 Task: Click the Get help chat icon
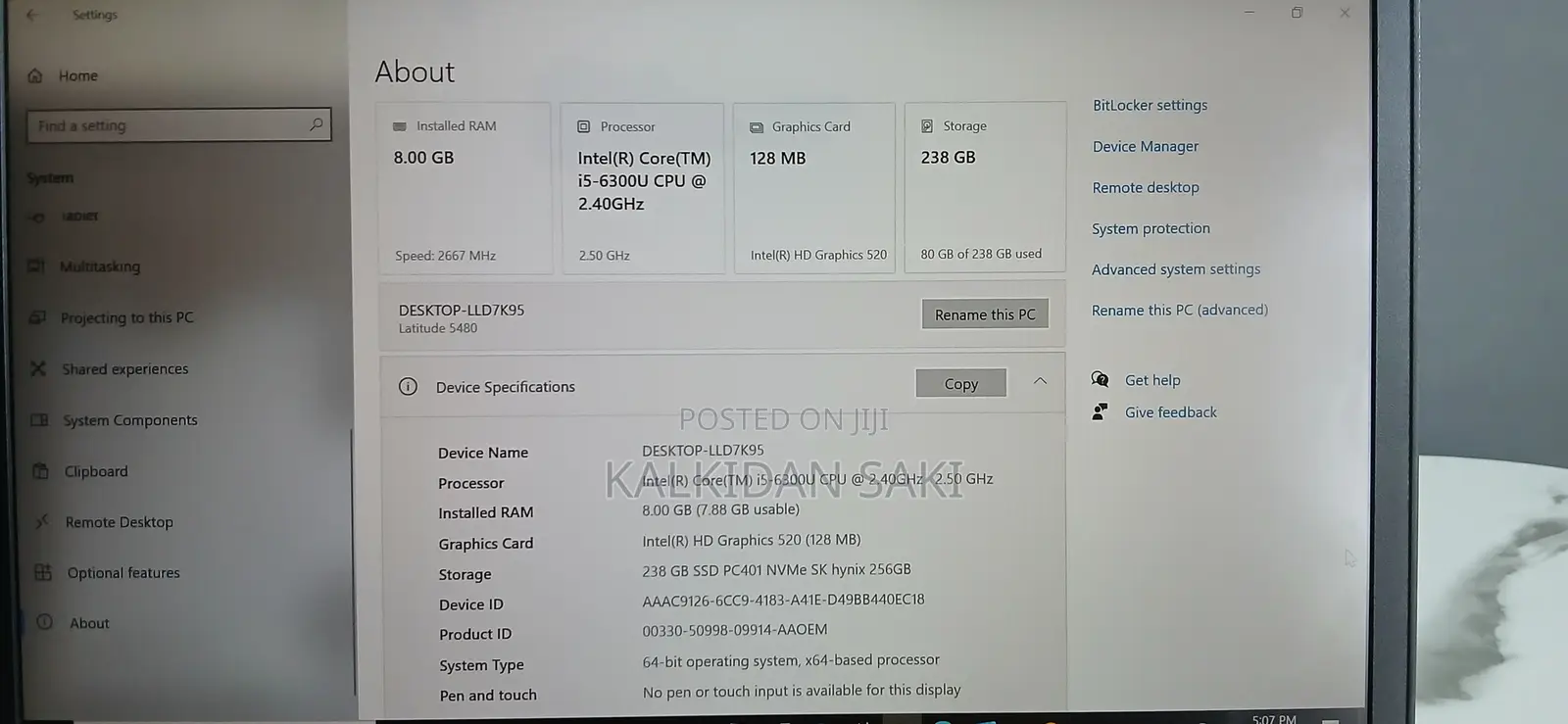(1101, 379)
